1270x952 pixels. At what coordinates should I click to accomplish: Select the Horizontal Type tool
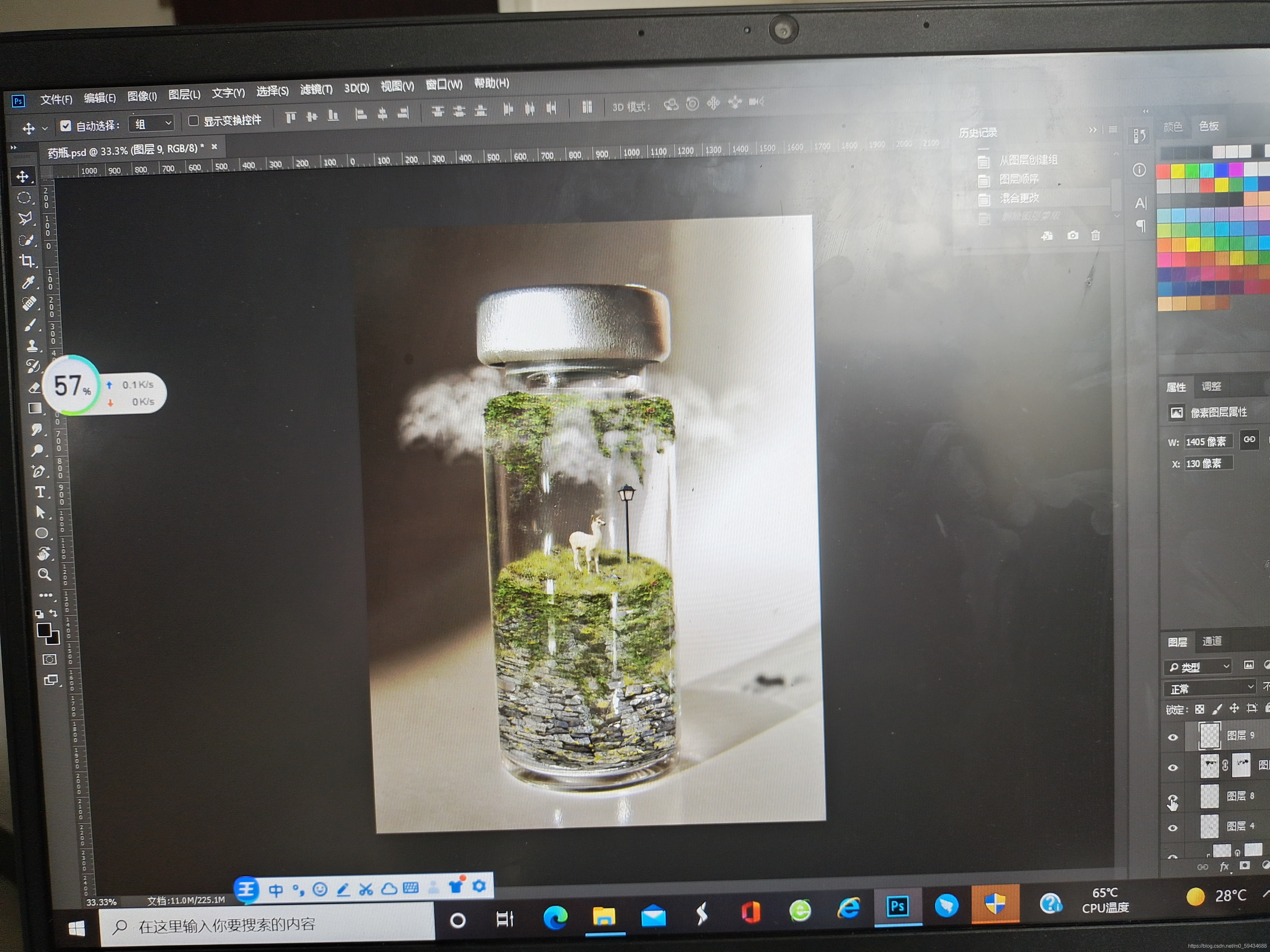pos(40,492)
